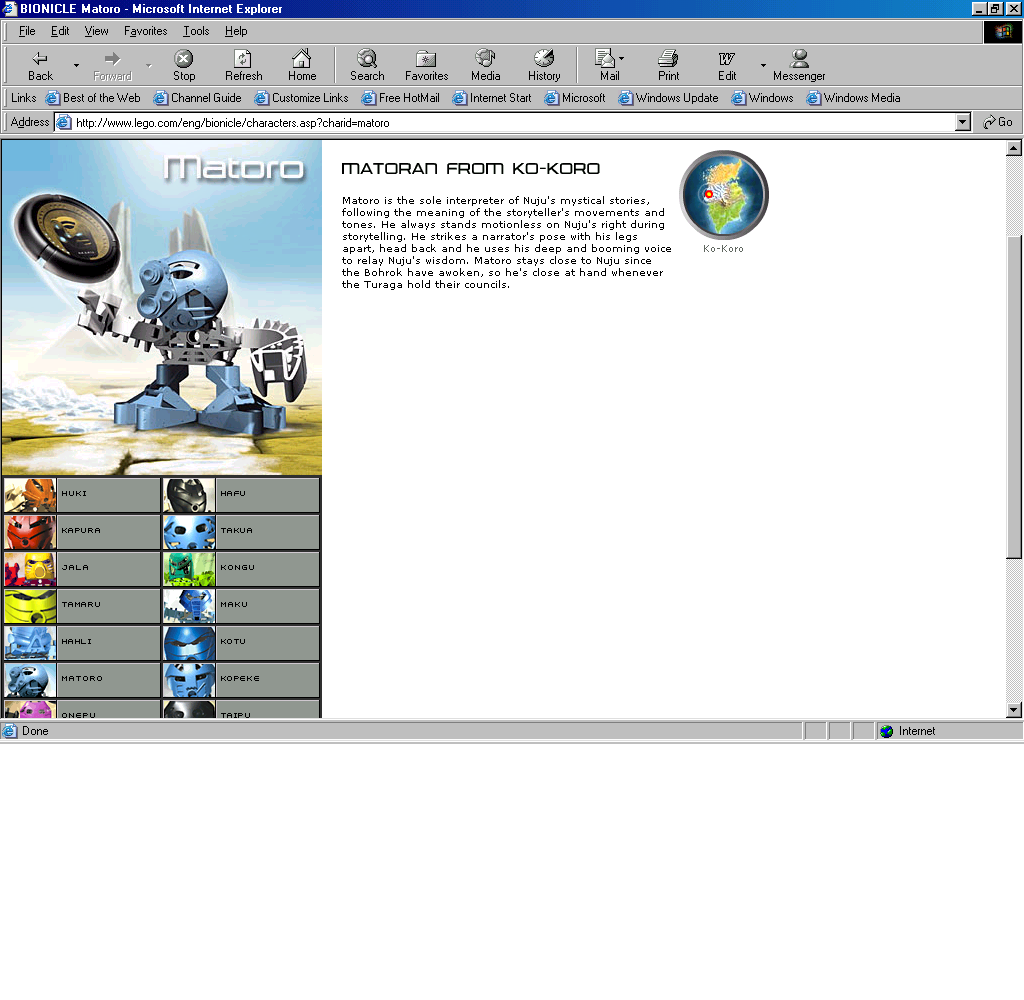Open the File menu

pyautogui.click(x=27, y=31)
